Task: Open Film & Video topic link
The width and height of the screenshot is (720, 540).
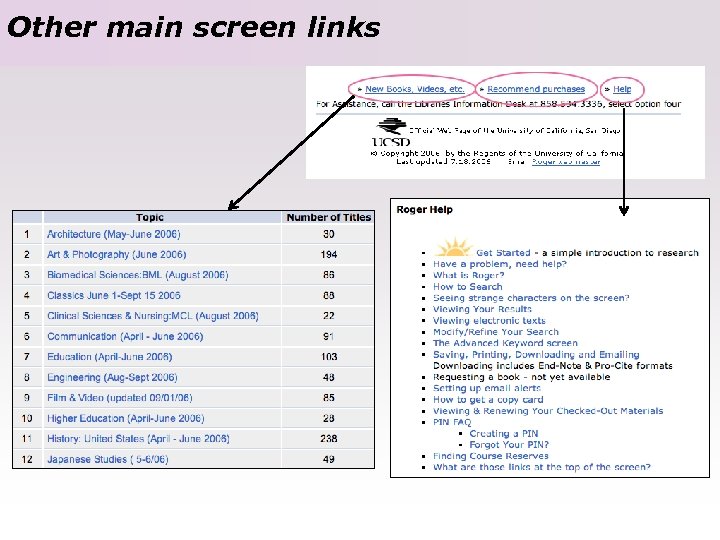Action: (119, 398)
